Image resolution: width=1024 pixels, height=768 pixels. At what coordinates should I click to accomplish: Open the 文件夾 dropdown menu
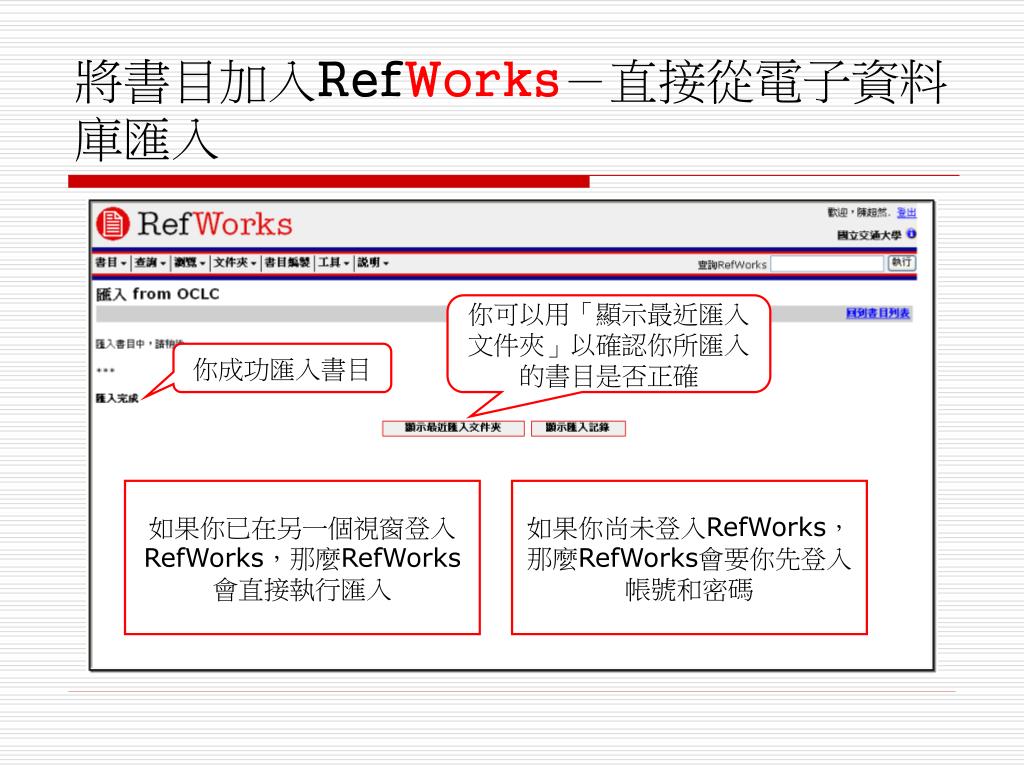235,263
